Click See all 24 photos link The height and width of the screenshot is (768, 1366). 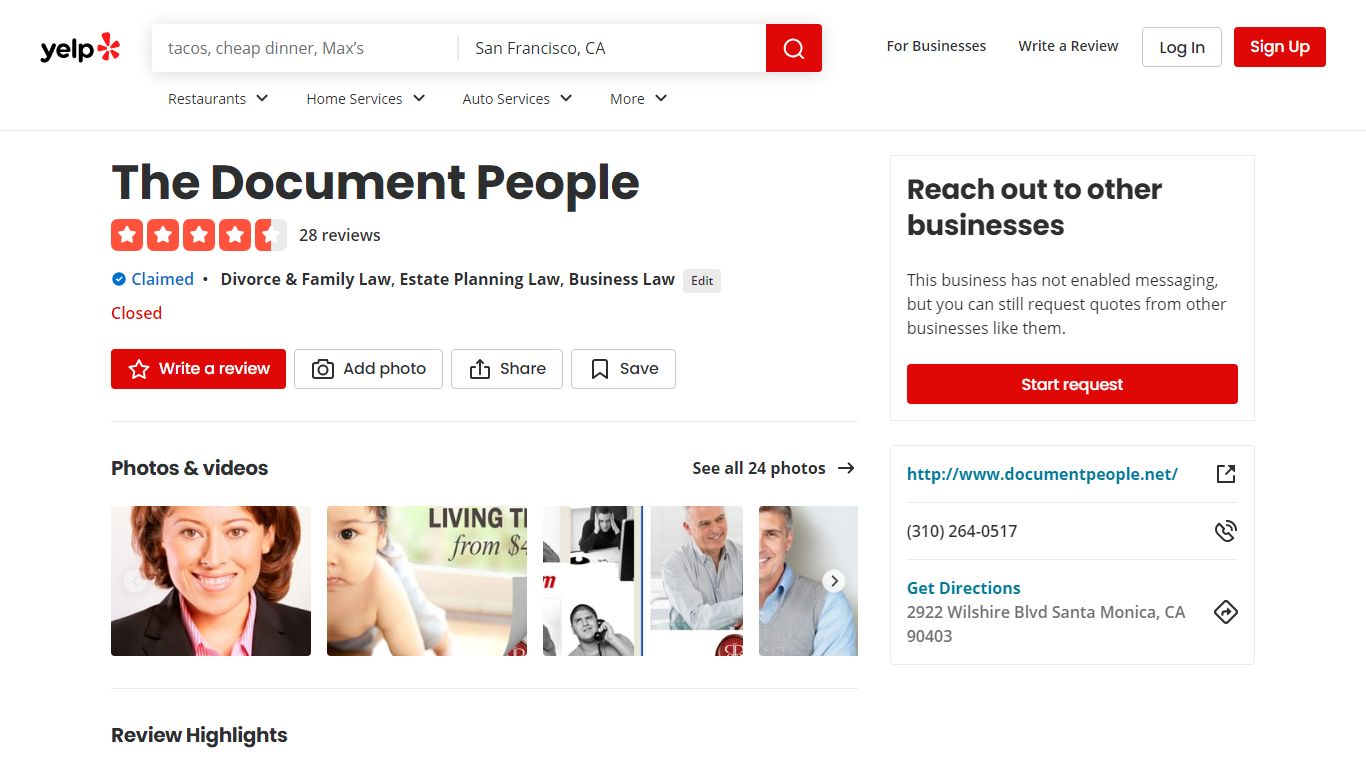coord(759,468)
